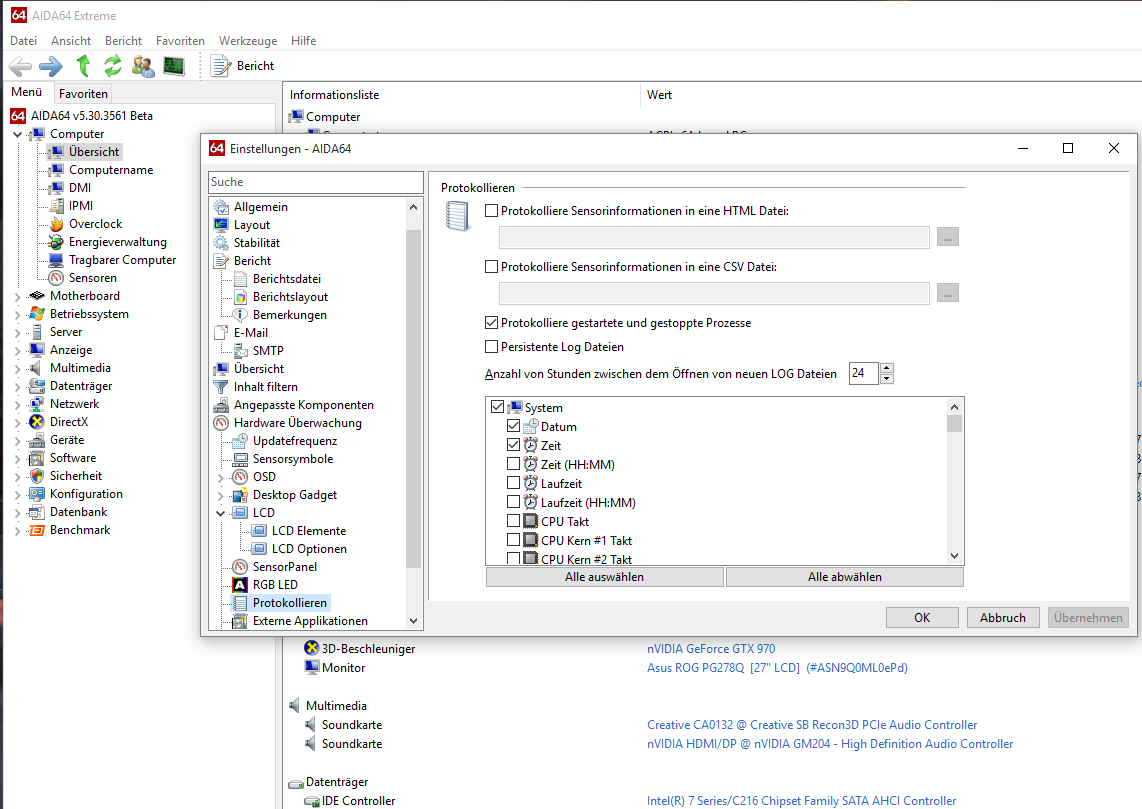Uncheck the Datum checkbox
This screenshot has width=1142, height=809.
click(x=513, y=425)
